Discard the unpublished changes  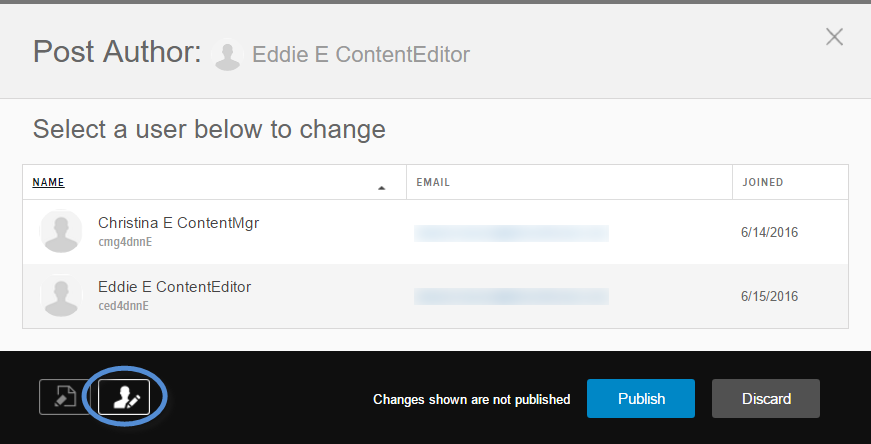coord(766,398)
